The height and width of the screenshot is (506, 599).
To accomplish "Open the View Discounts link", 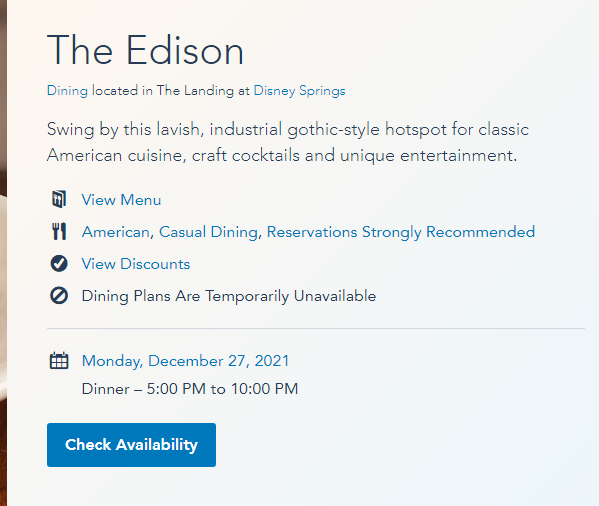I will click(x=136, y=264).
